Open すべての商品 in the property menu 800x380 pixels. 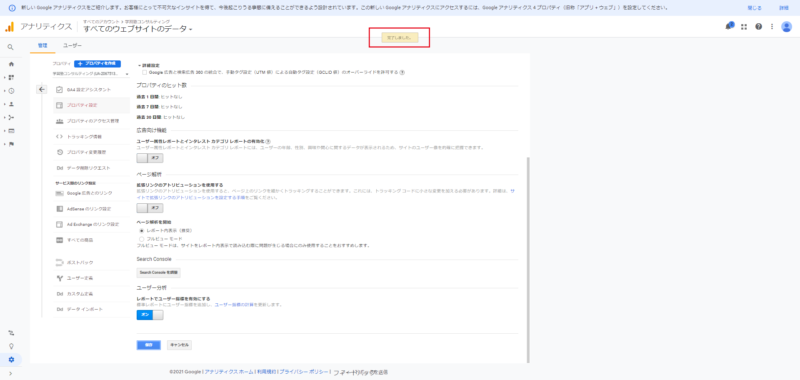(80, 240)
